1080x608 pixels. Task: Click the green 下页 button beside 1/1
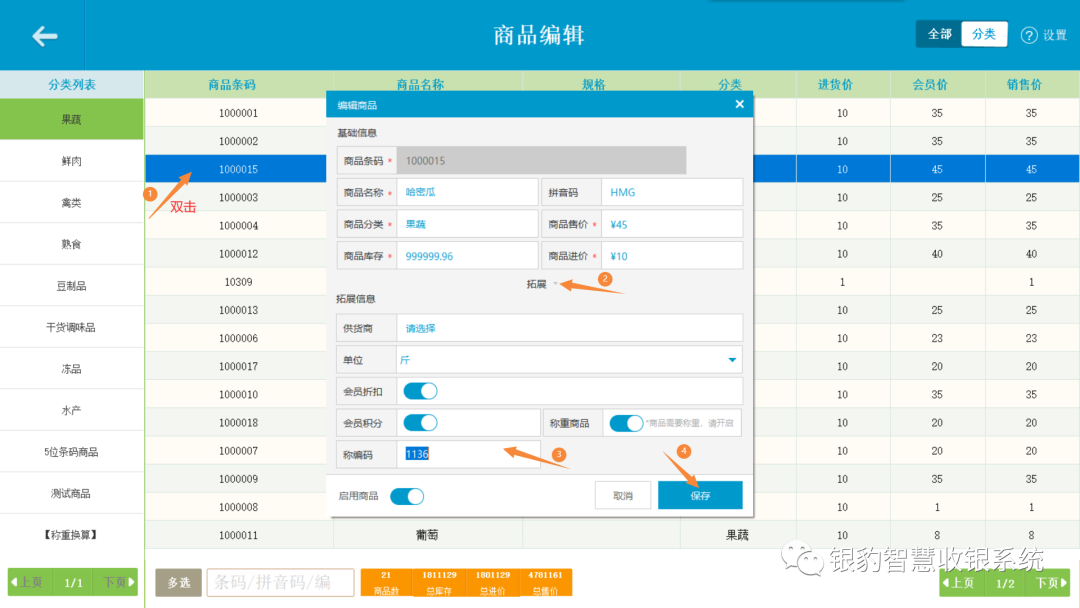click(x=113, y=581)
